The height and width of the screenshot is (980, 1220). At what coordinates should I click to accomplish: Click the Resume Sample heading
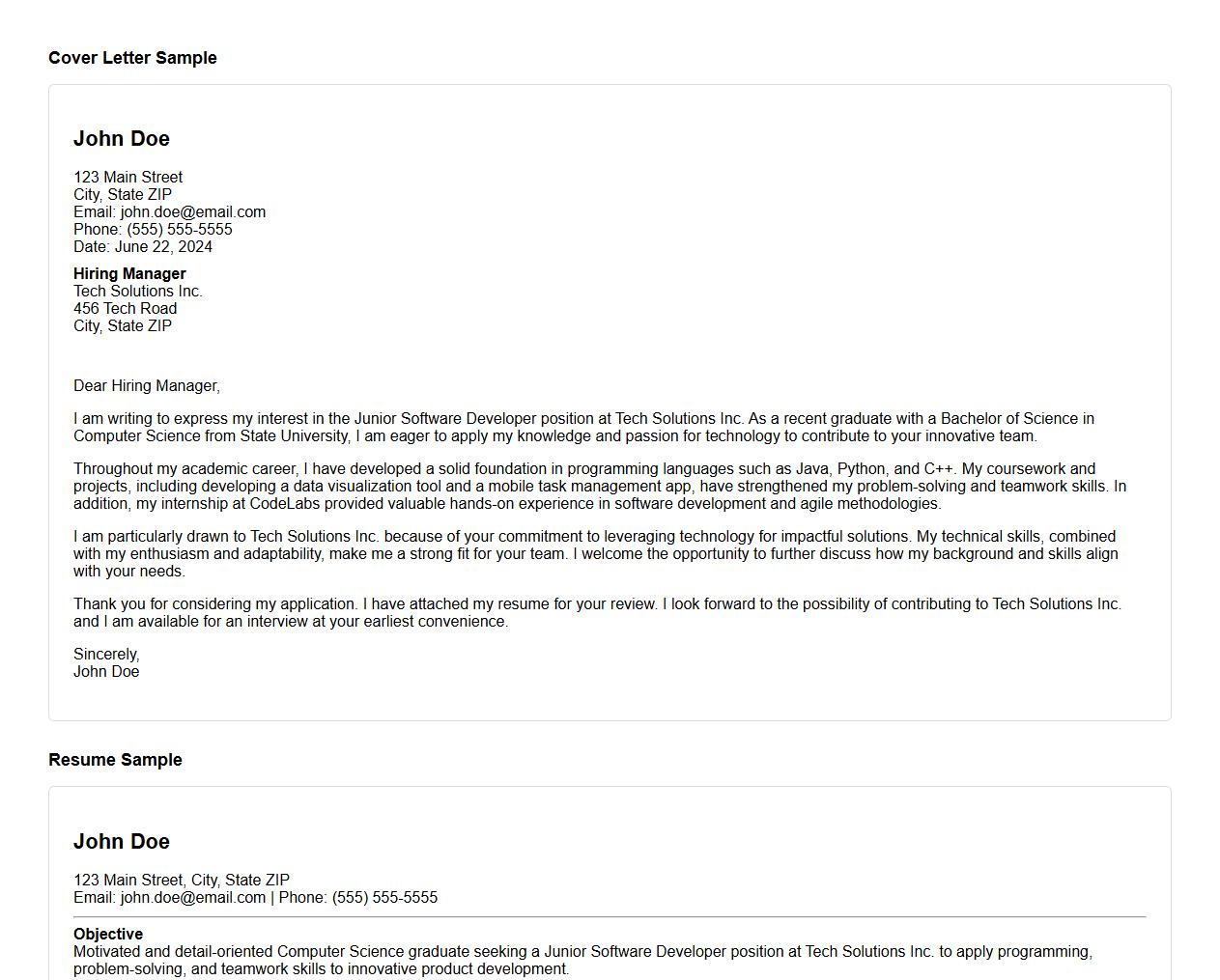pyautogui.click(x=115, y=760)
